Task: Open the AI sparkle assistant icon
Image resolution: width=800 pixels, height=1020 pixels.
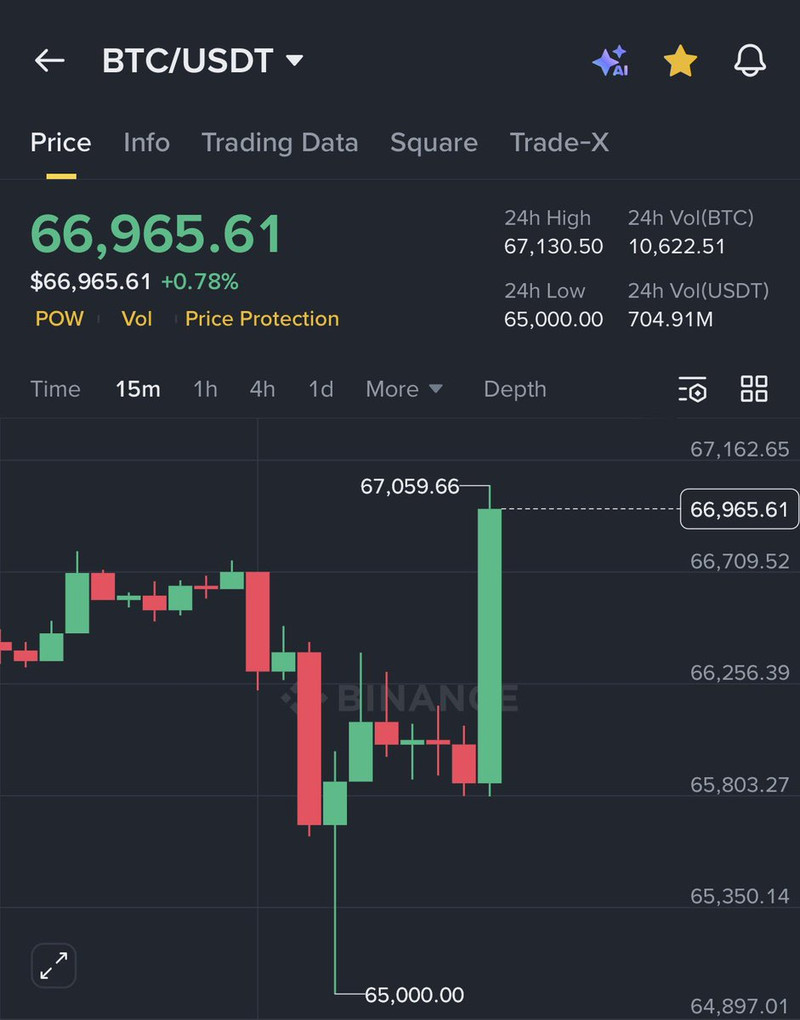Action: tap(610, 61)
